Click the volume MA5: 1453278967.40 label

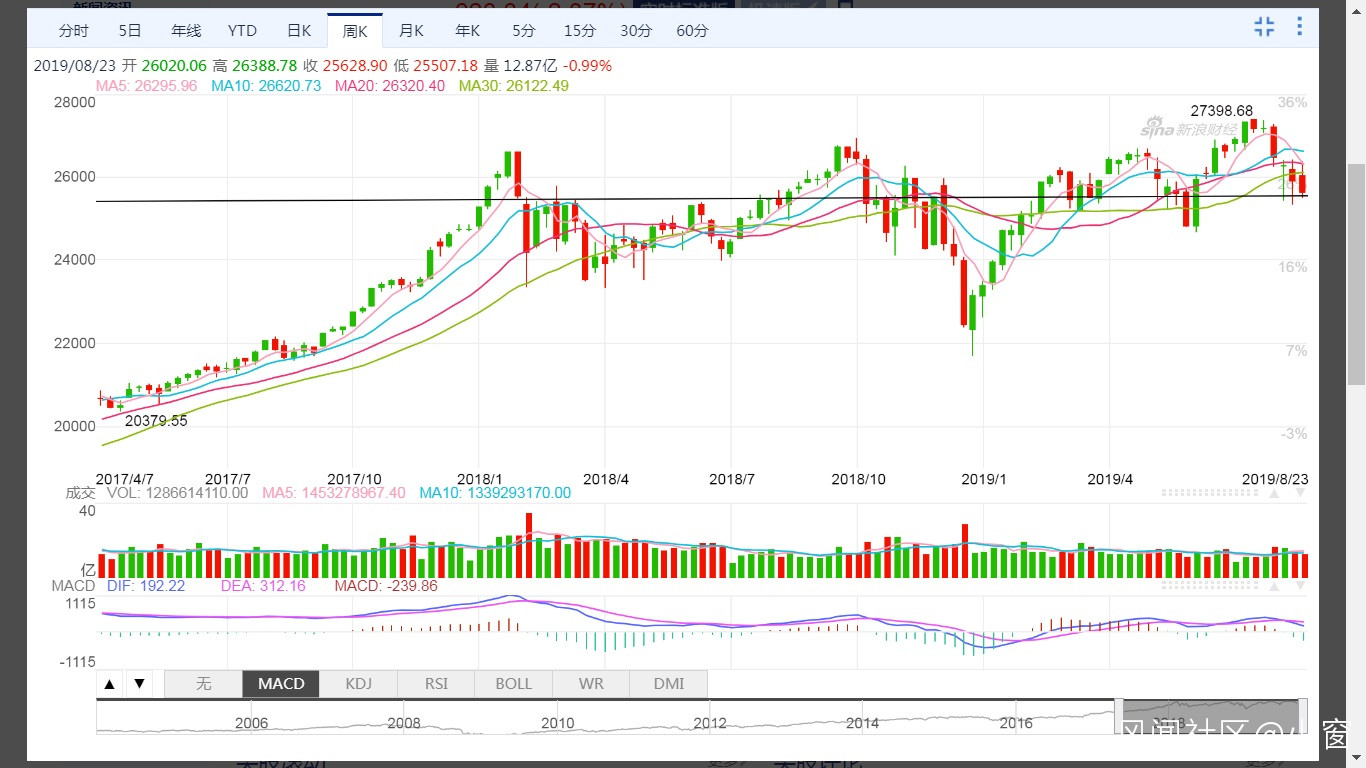[334, 493]
